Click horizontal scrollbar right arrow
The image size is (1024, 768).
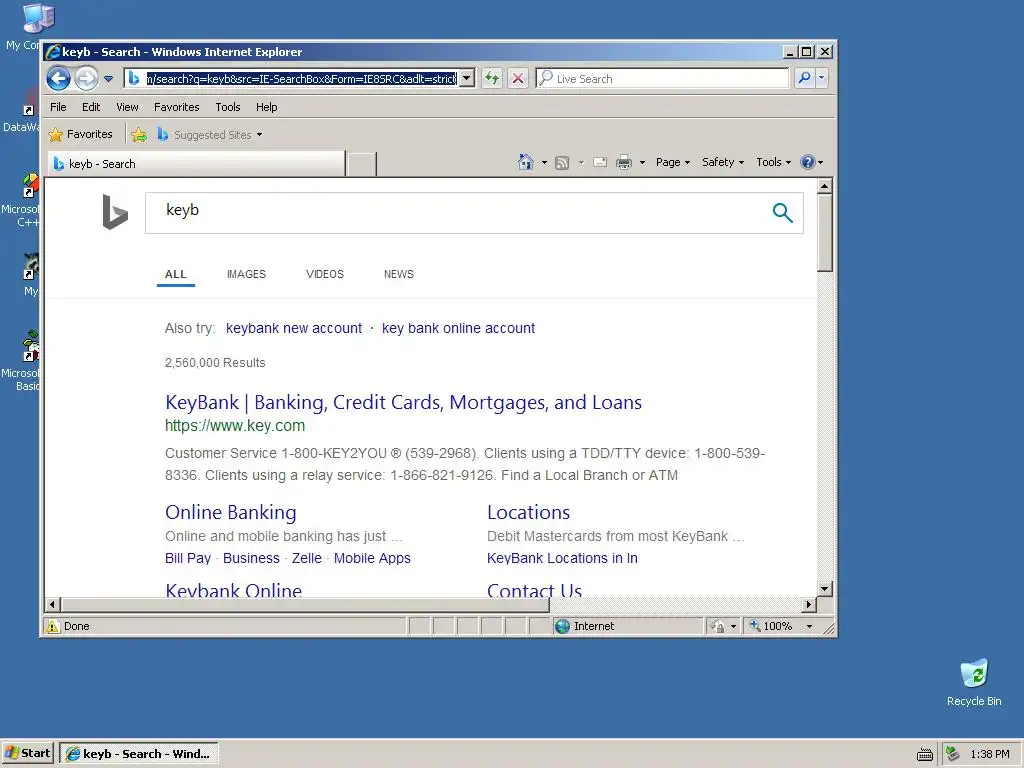pyautogui.click(x=810, y=605)
